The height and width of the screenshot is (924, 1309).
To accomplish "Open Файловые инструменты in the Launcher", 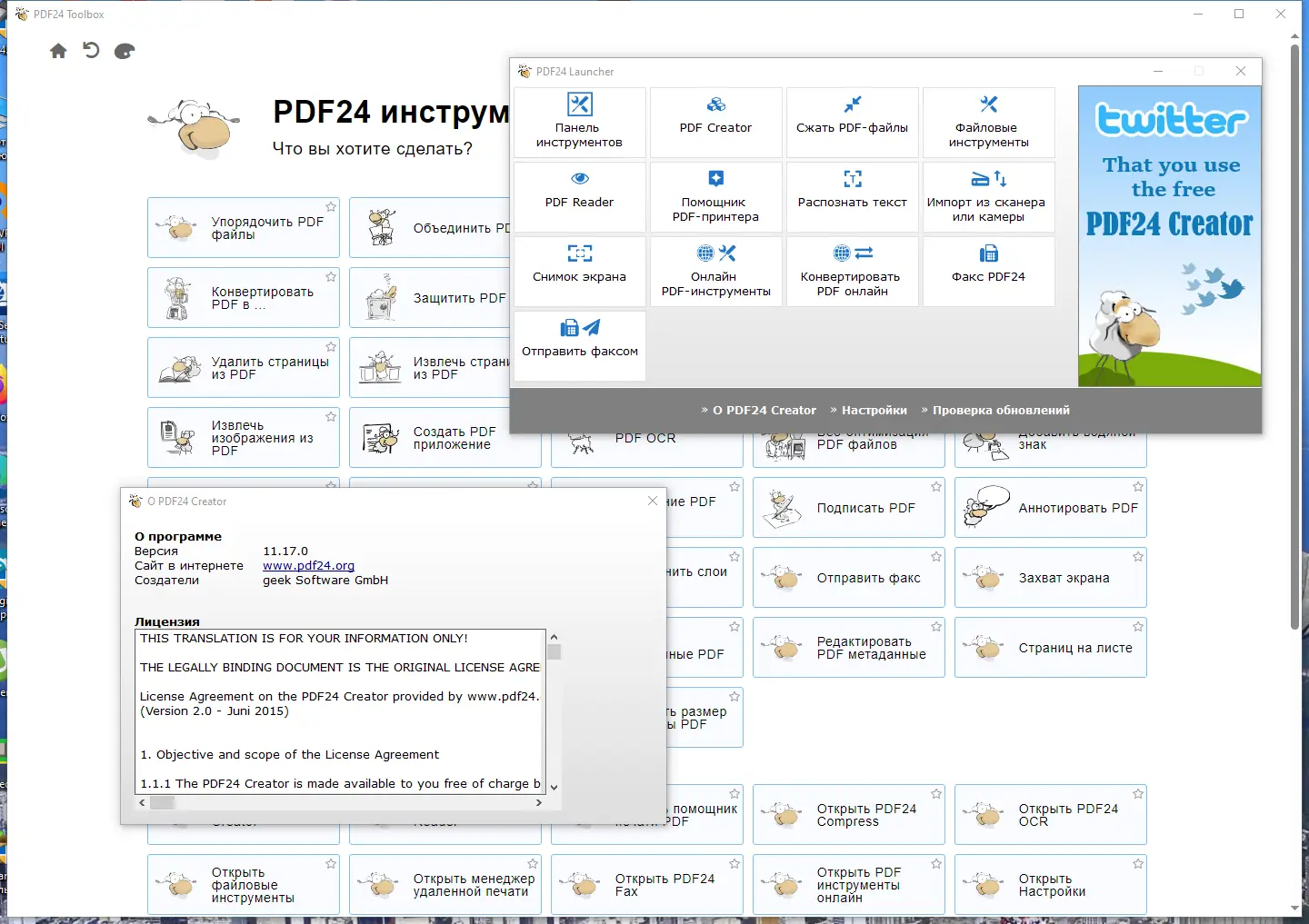I will (989, 122).
